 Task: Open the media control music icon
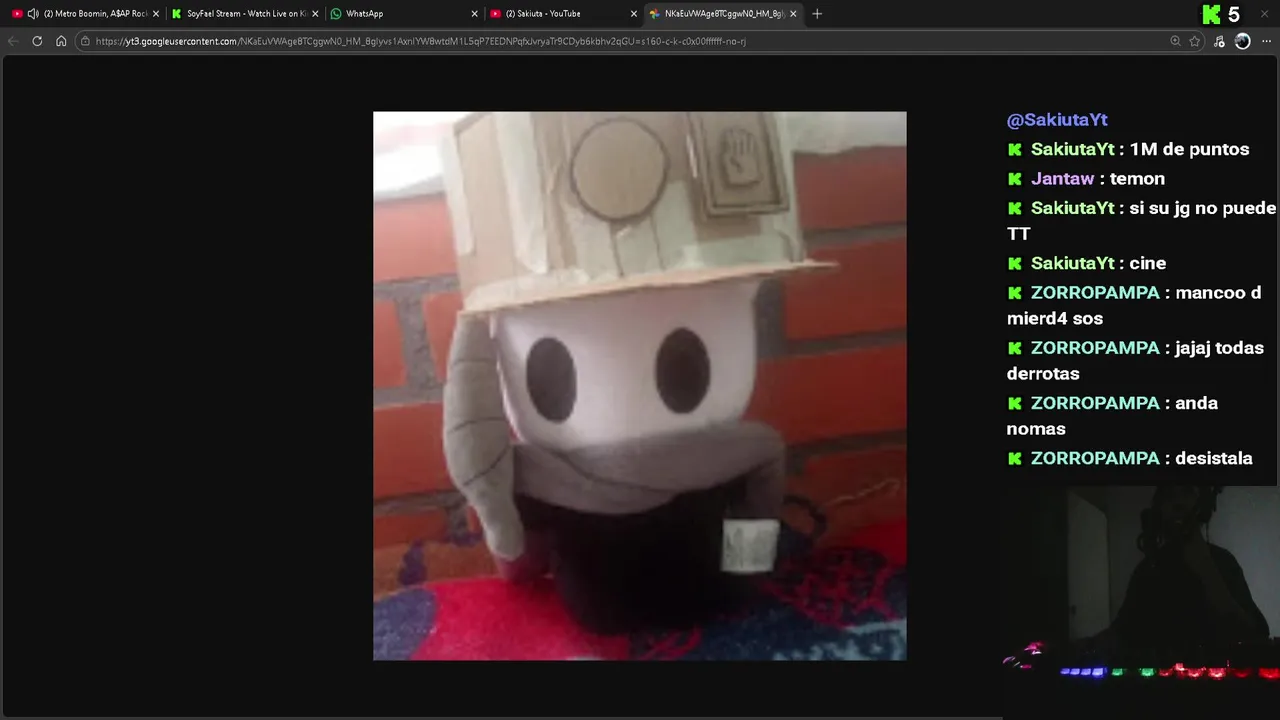[1219, 41]
